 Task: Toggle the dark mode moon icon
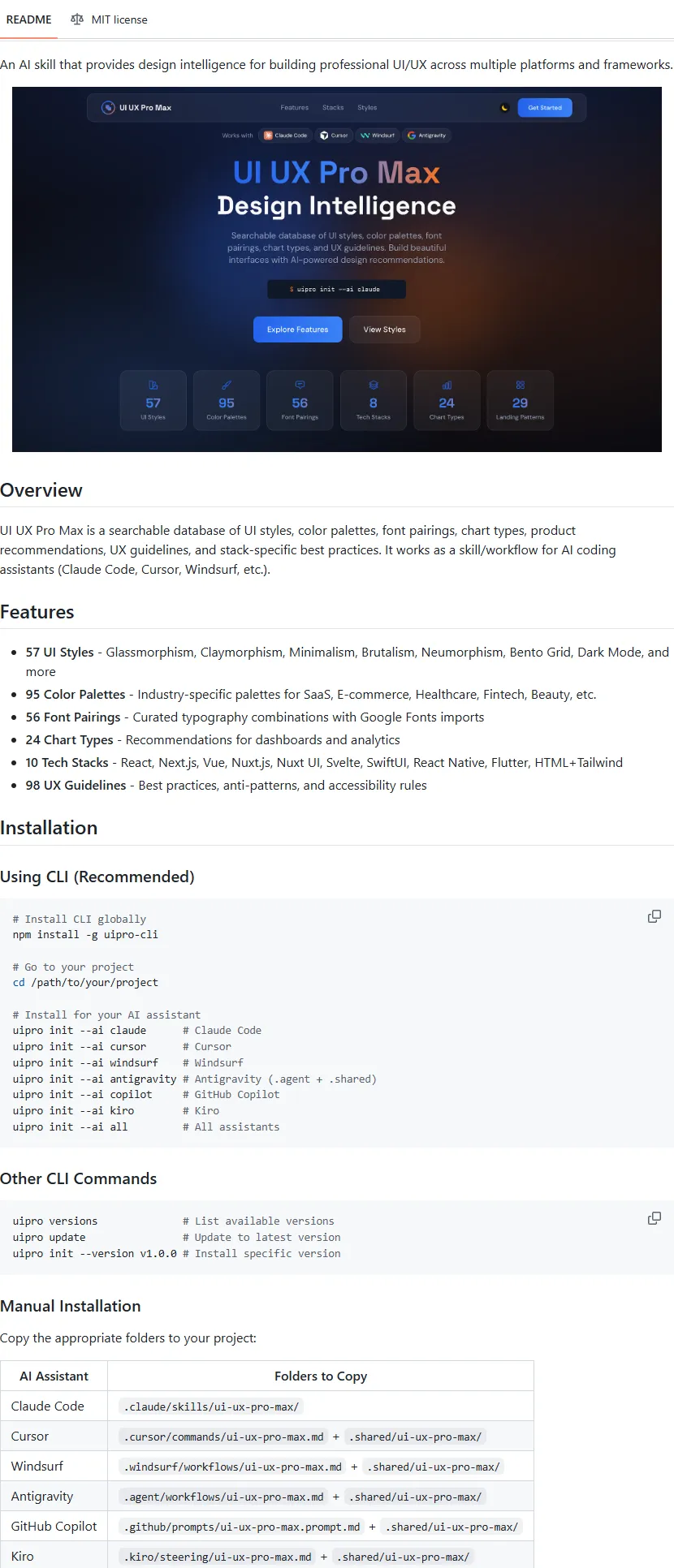(504, 108)
